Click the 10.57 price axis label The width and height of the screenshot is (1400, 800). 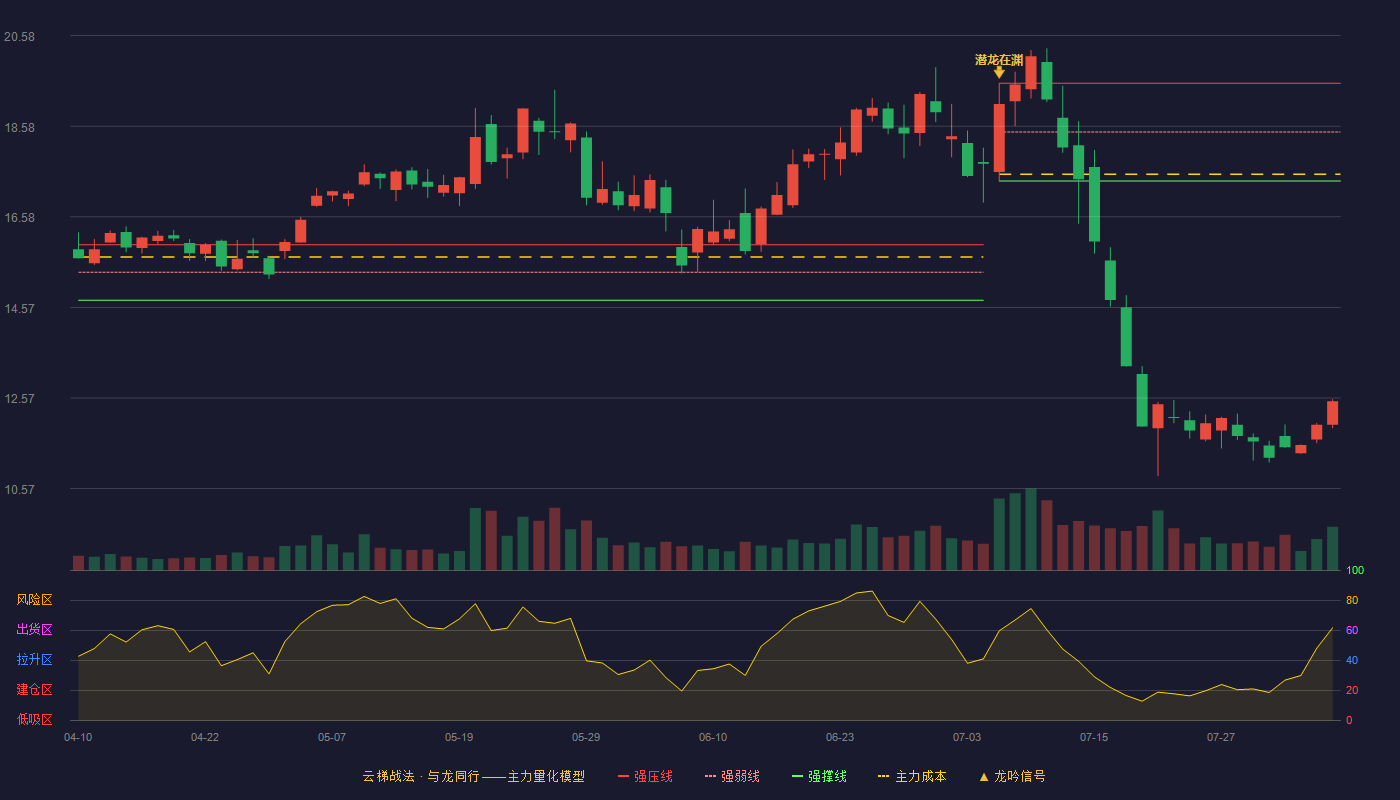pos(19,489)
